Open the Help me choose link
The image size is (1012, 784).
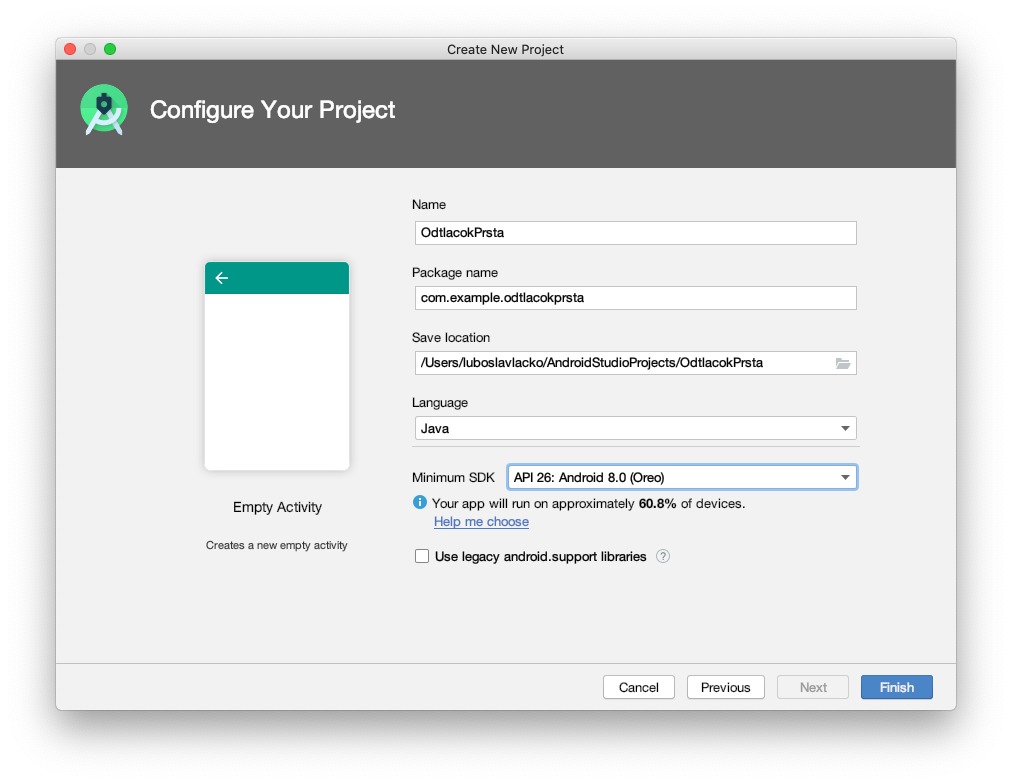481,522
